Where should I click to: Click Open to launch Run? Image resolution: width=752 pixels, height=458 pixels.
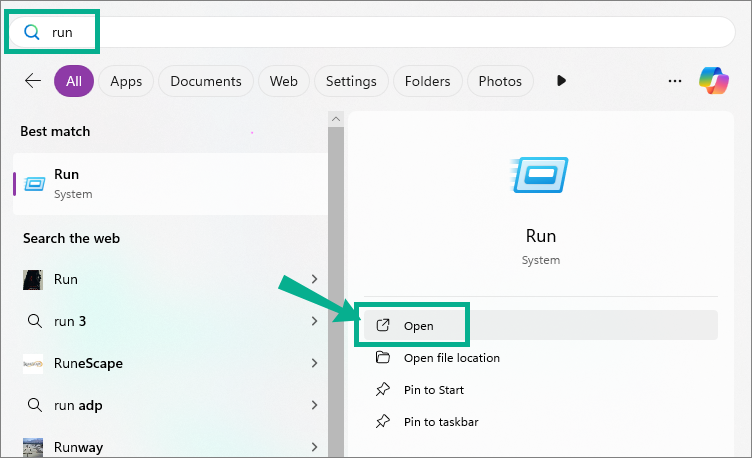pyautogui.click(x=540, y=325)
